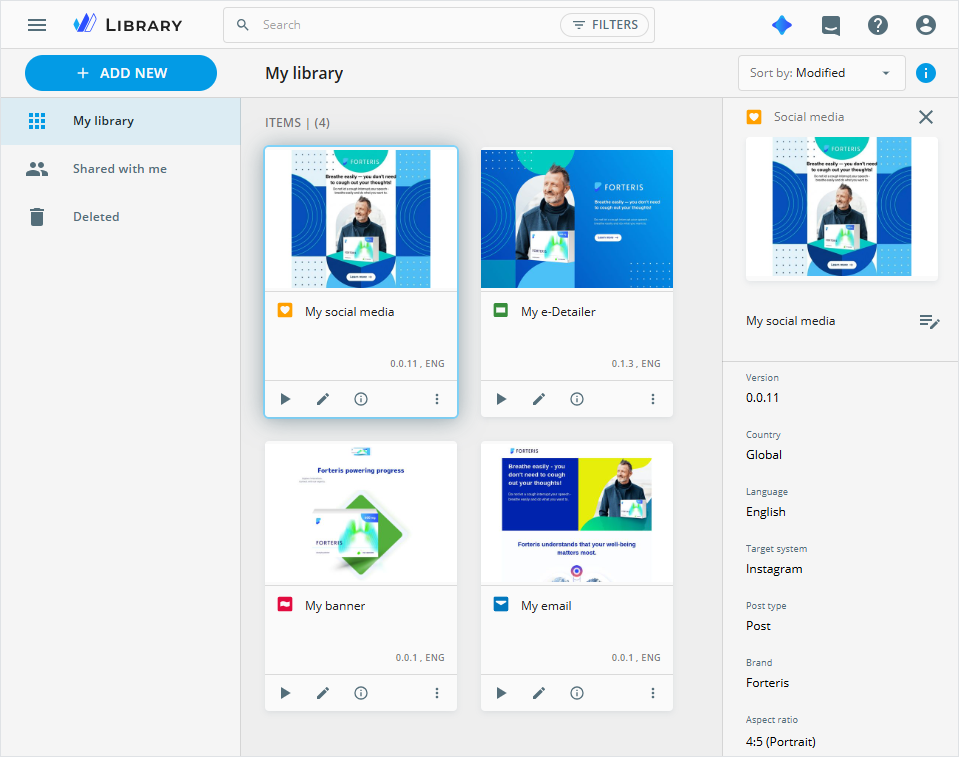959x757 pixels.
Task: Open the user account profile icon
Action: click(x=925, y=25)
